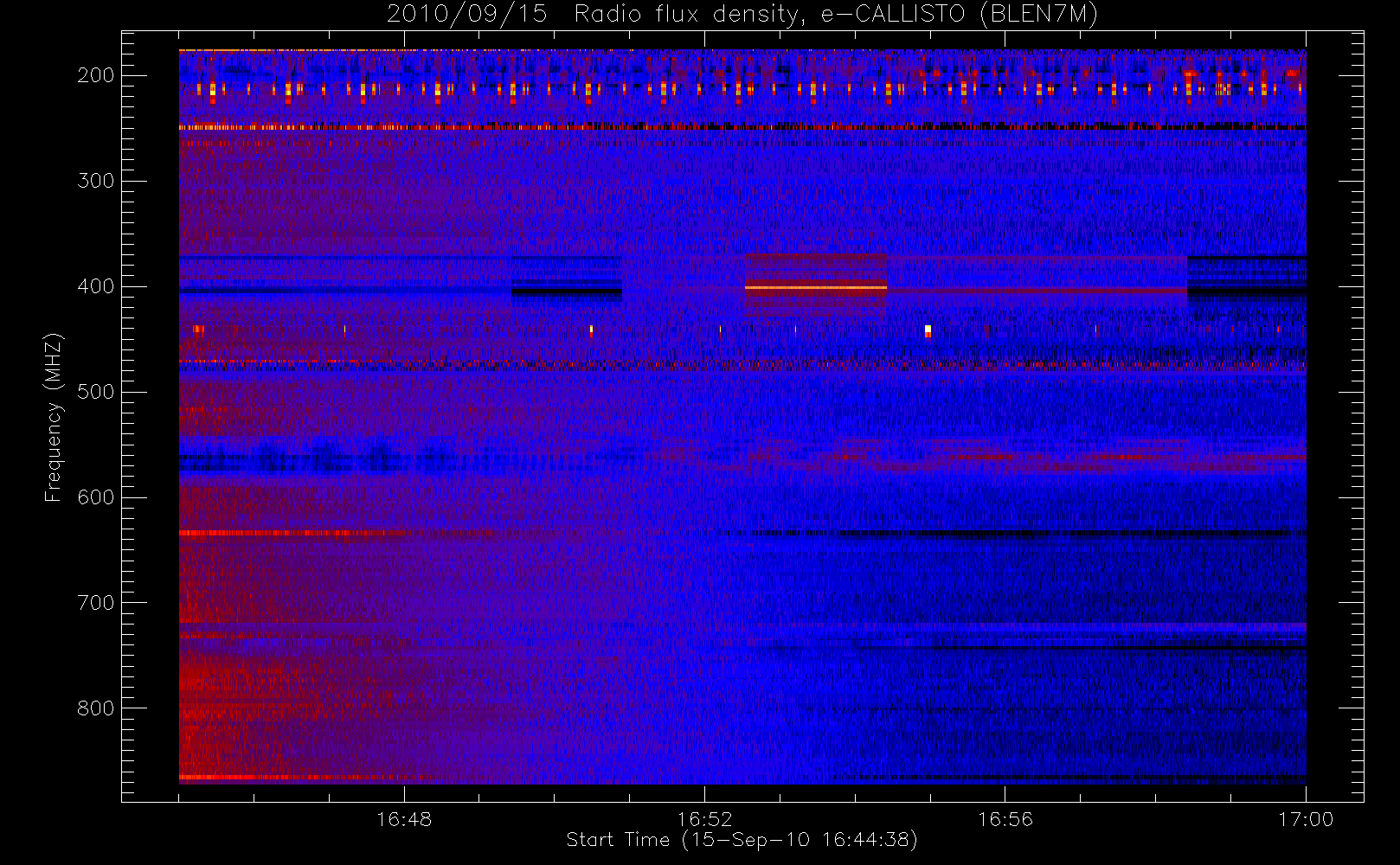The height and width of the screenshot is (865, 1400).
Task: Click the 'Frequency (MHz)' y-axis label
Action: 54,418
